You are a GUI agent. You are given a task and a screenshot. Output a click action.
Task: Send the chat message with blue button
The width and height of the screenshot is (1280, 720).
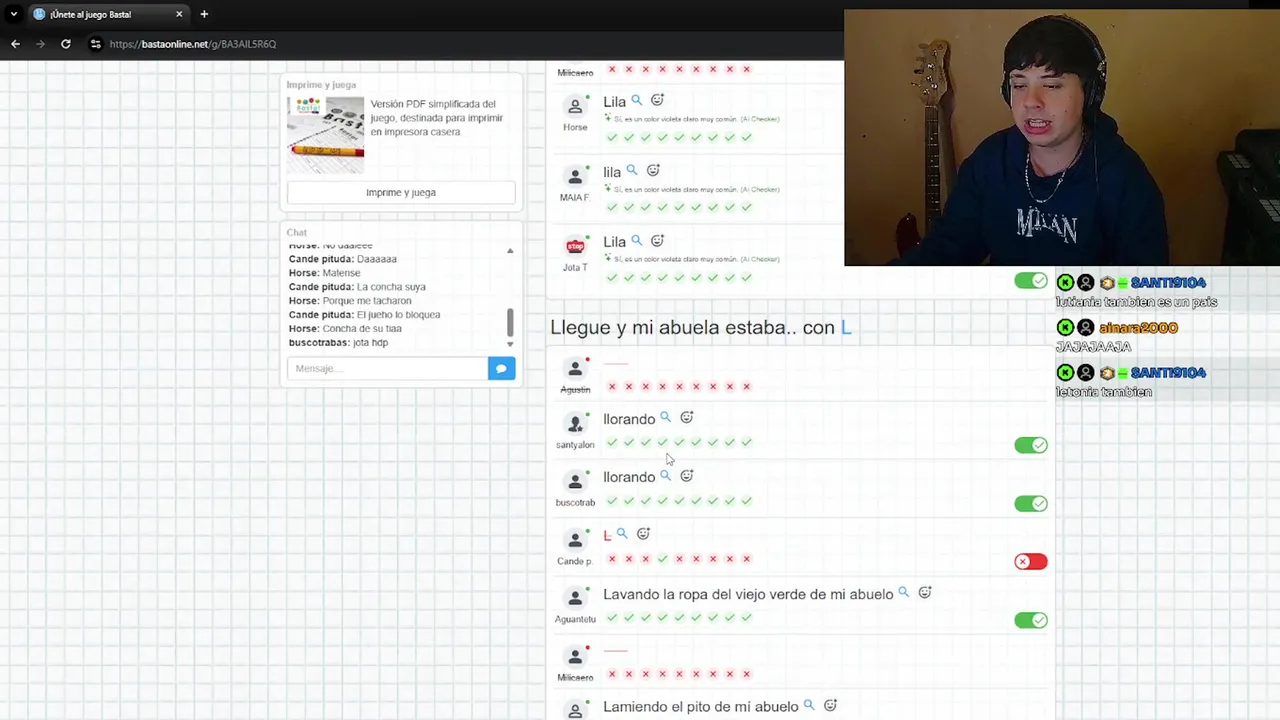pos(501,369)
